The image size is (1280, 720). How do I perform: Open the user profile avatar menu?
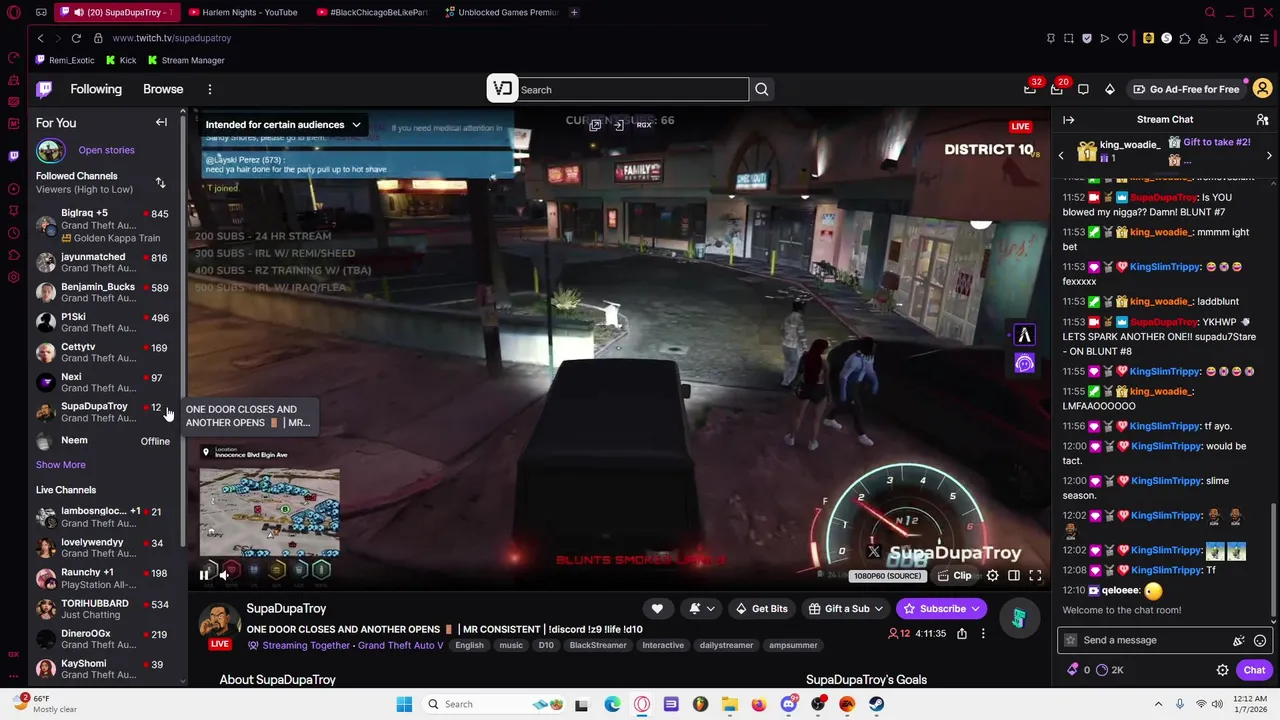click(x=1262, y=89)
